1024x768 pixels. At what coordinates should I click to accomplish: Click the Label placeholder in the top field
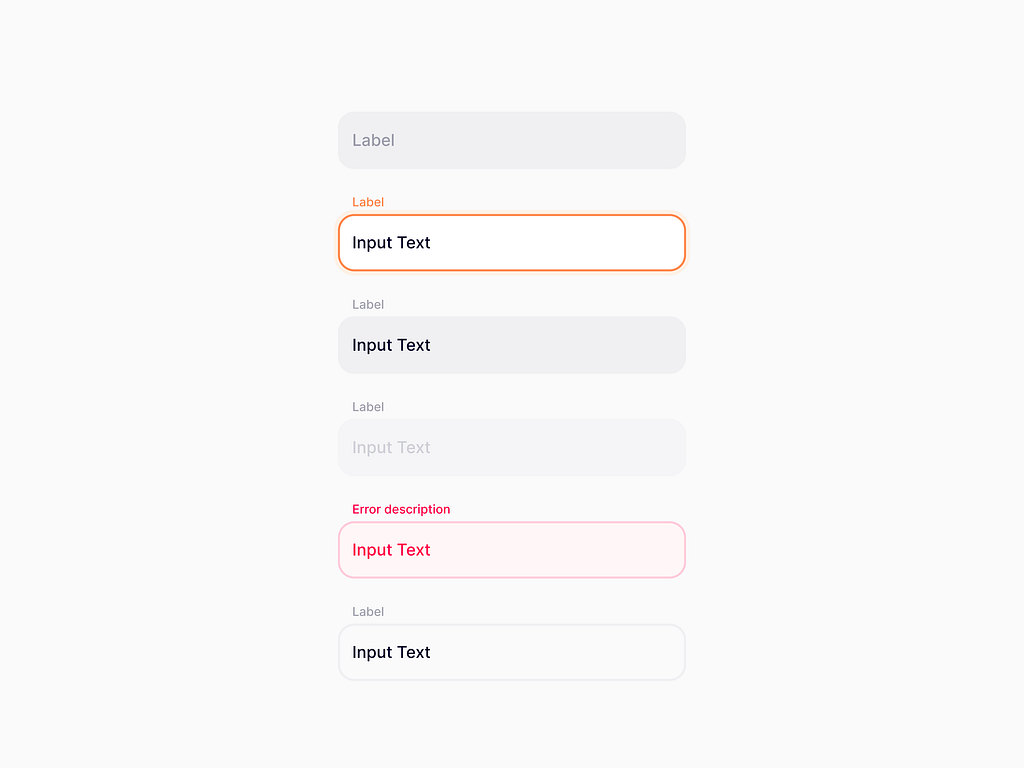coord(373,140)
